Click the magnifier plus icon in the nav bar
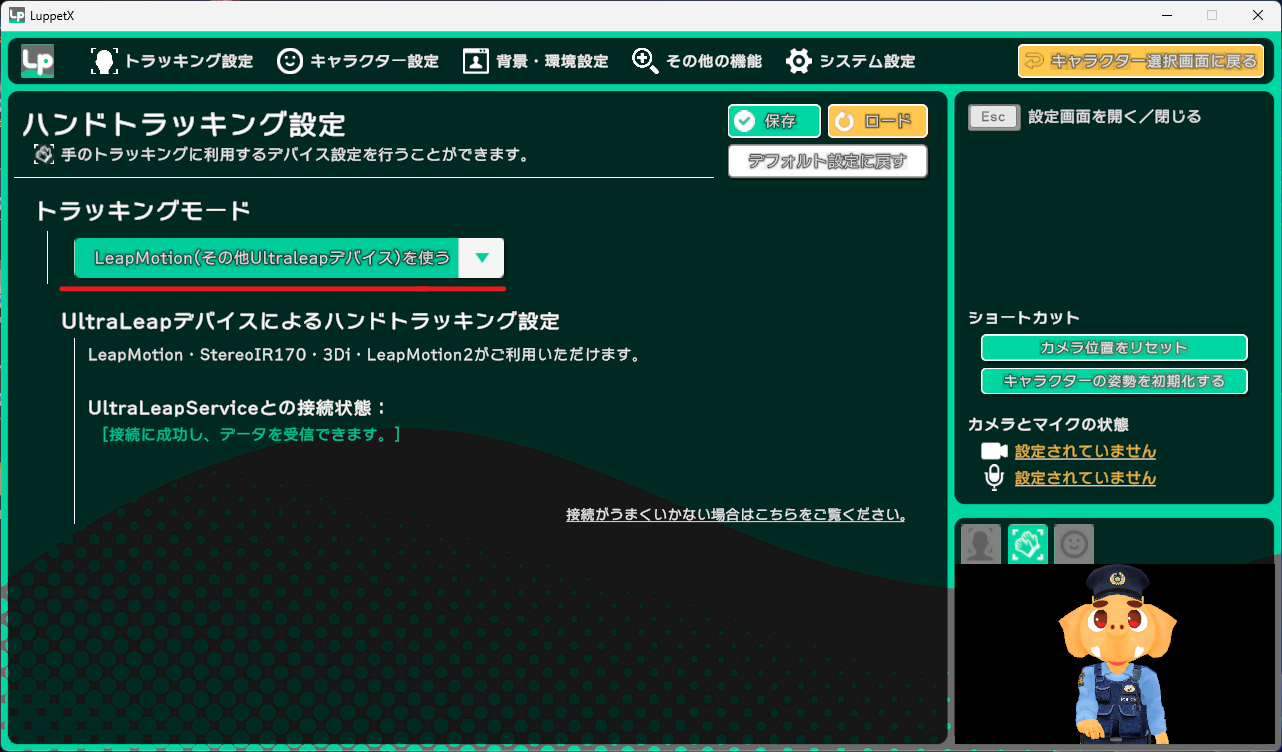 point(646,61)
